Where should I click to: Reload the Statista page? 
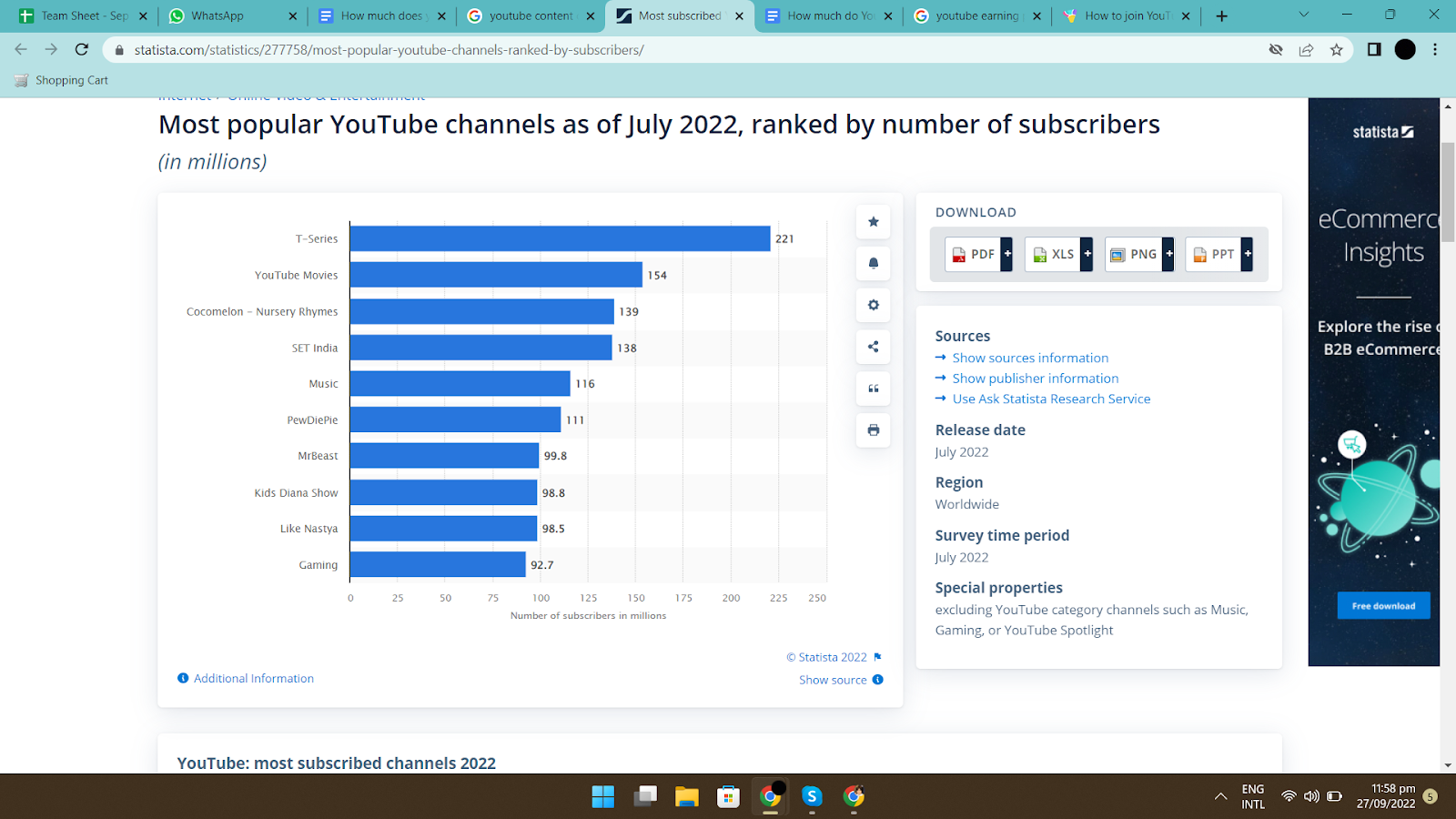pyautogui.click(x=82, y=50)
